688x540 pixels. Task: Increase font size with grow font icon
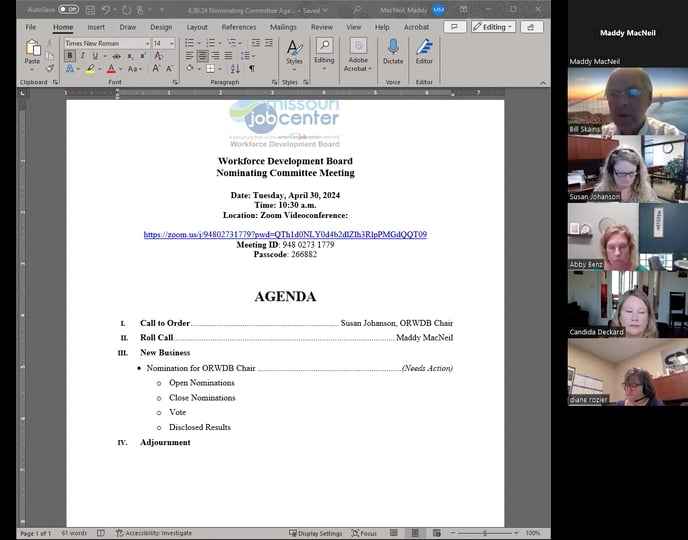pyautogui.click(x=156, y=68)
